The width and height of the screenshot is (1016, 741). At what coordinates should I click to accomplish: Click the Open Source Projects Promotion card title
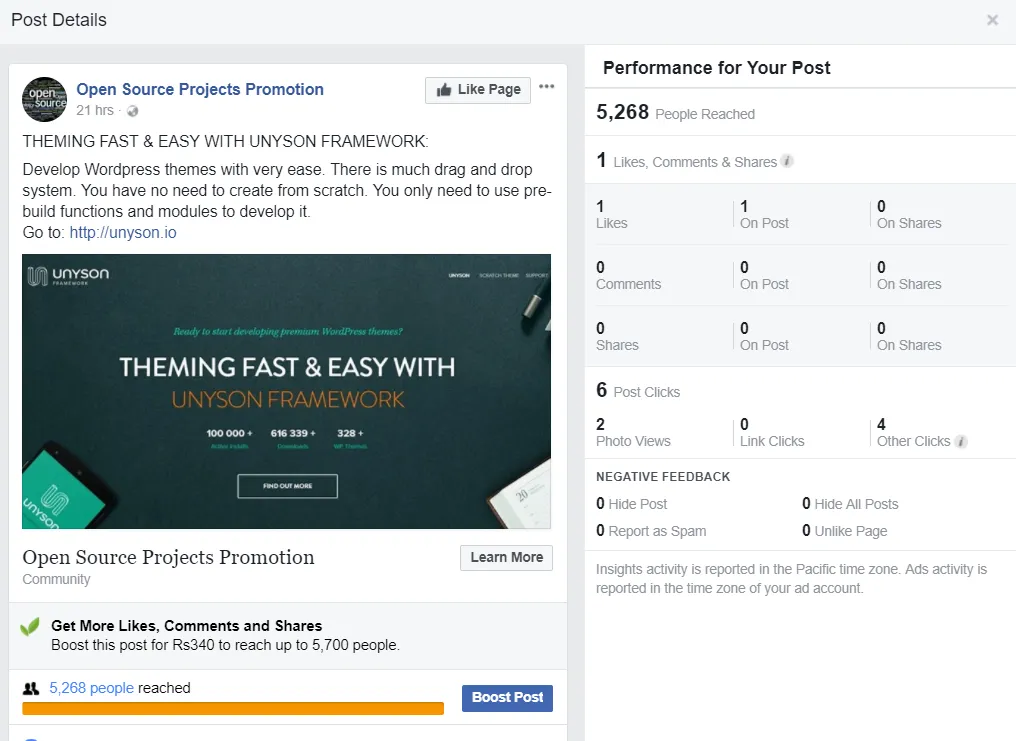tap(168, 557)
